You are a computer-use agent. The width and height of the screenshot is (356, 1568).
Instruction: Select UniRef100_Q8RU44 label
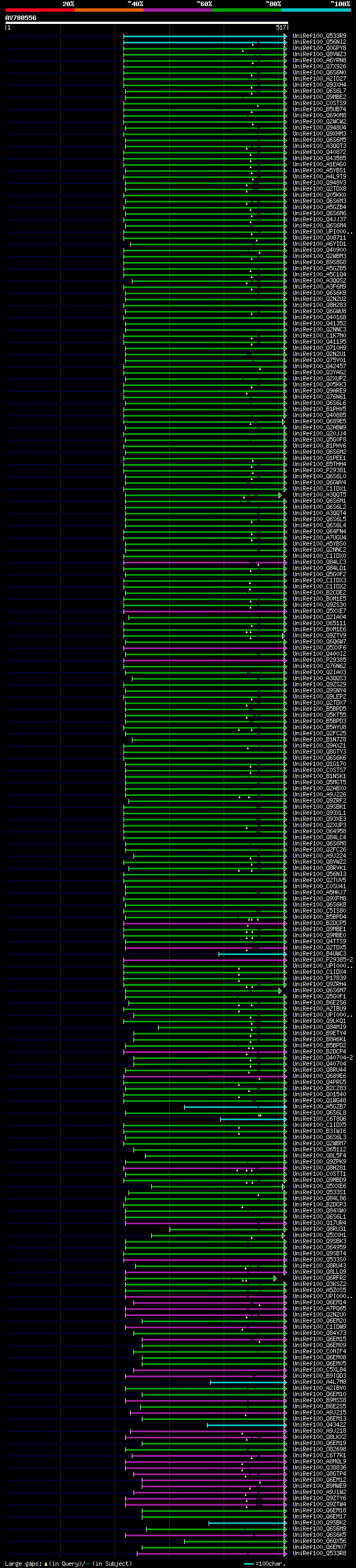(319, 1070)
